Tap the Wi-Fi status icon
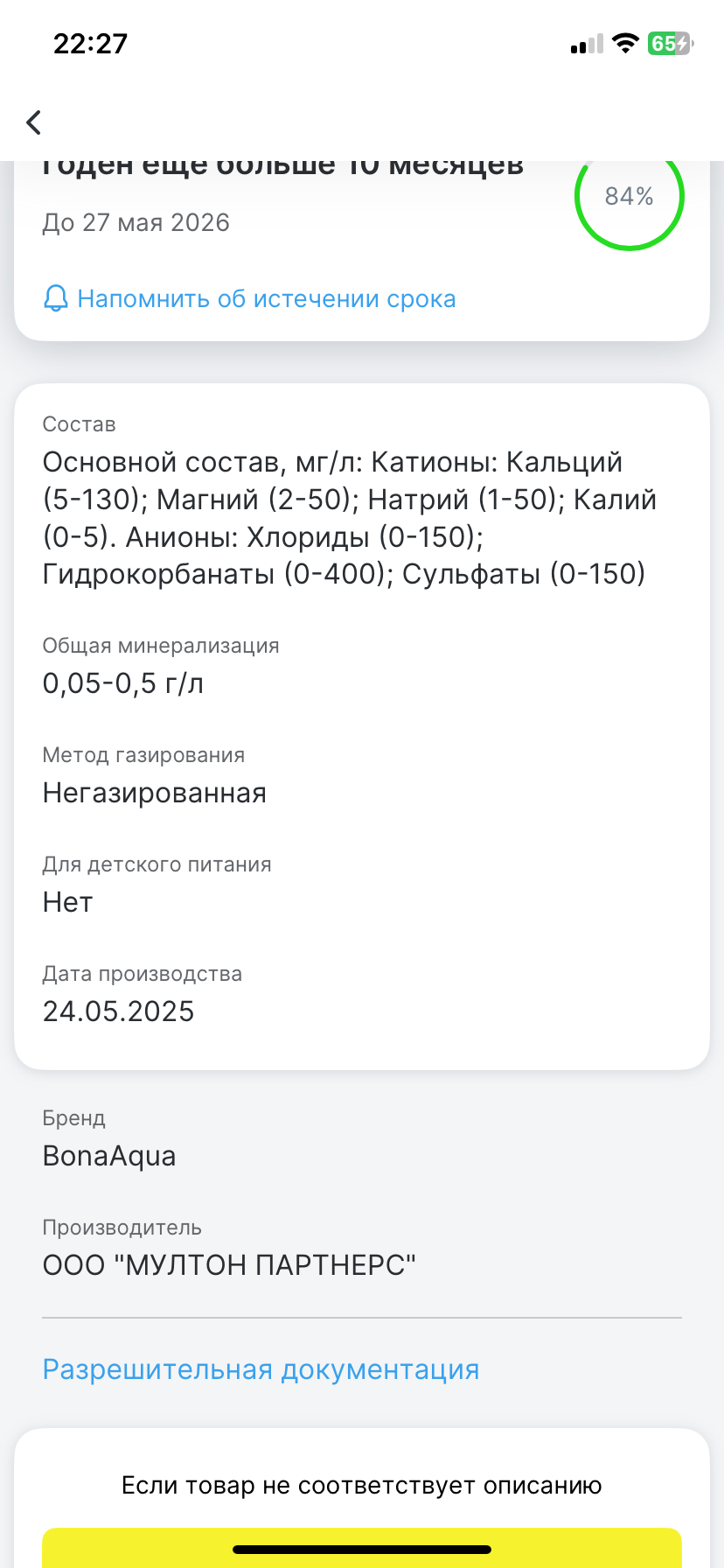This screenshot has height=1568, width=724. coord(625,44)
